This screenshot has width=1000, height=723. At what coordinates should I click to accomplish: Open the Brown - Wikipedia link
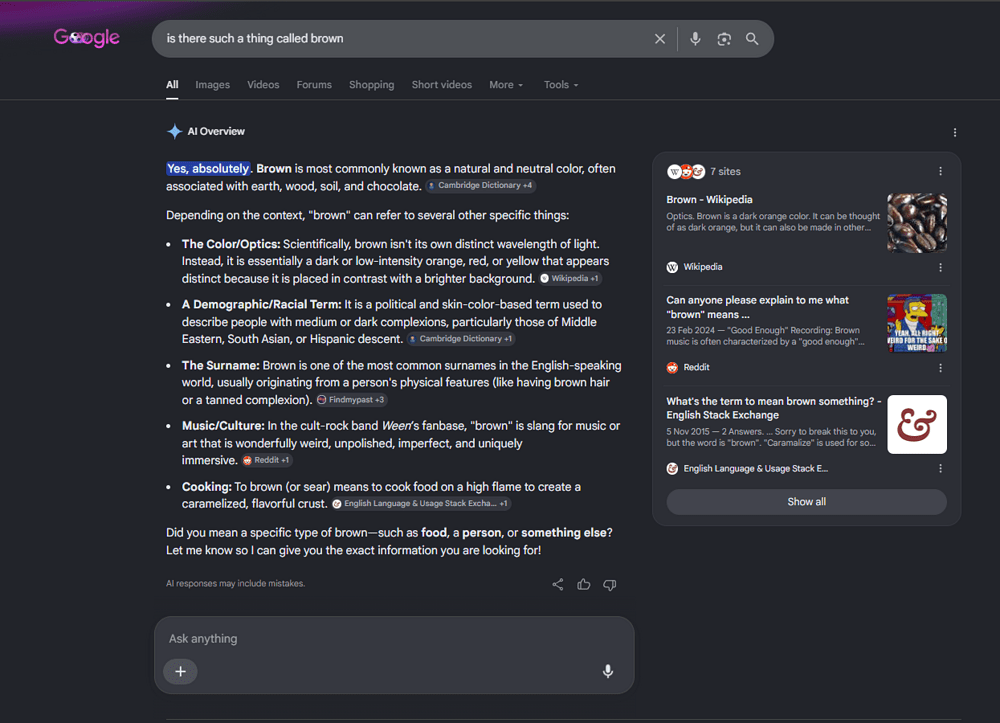(709, 200)
